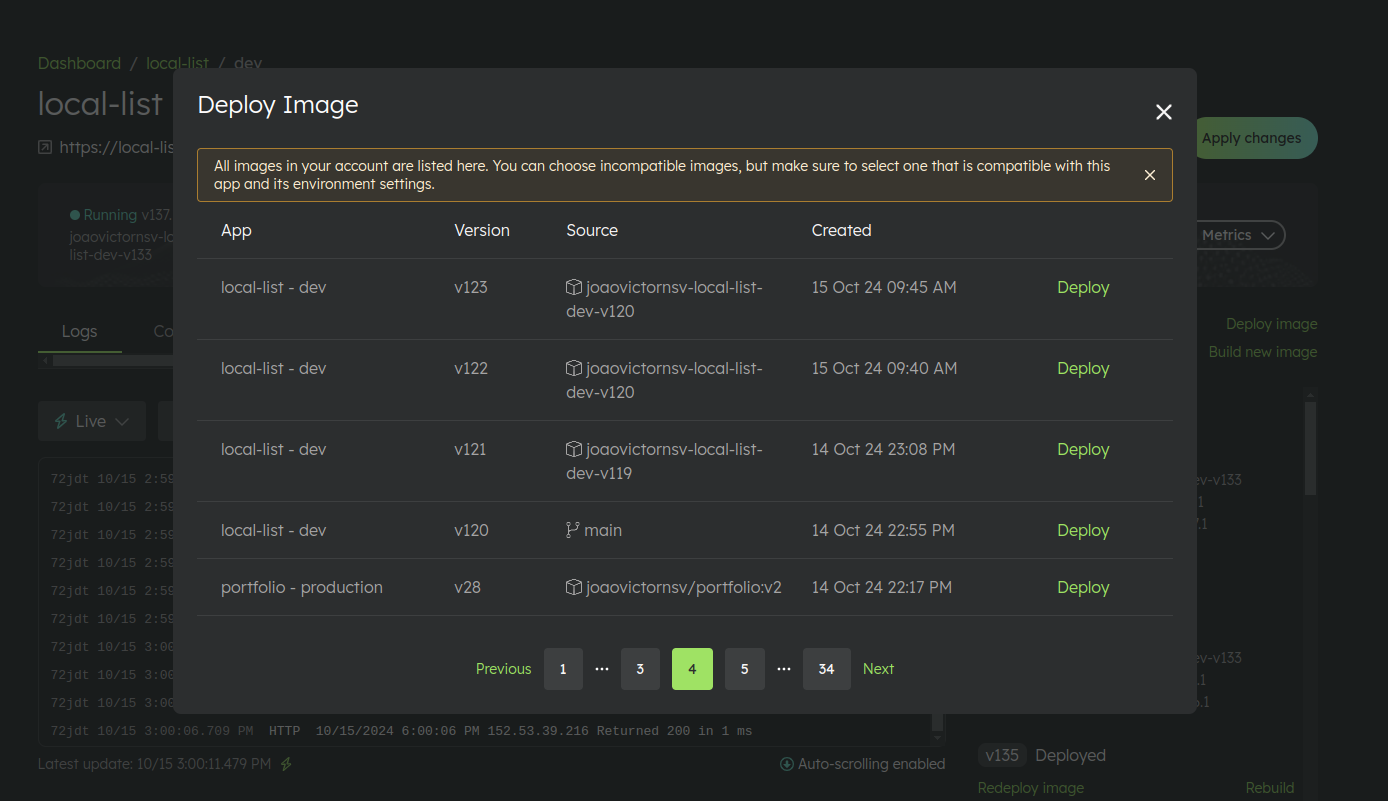Click the auto-scrolling arrow icon
The height and width of the screenshot is (801, 1388).
(786, 763)
